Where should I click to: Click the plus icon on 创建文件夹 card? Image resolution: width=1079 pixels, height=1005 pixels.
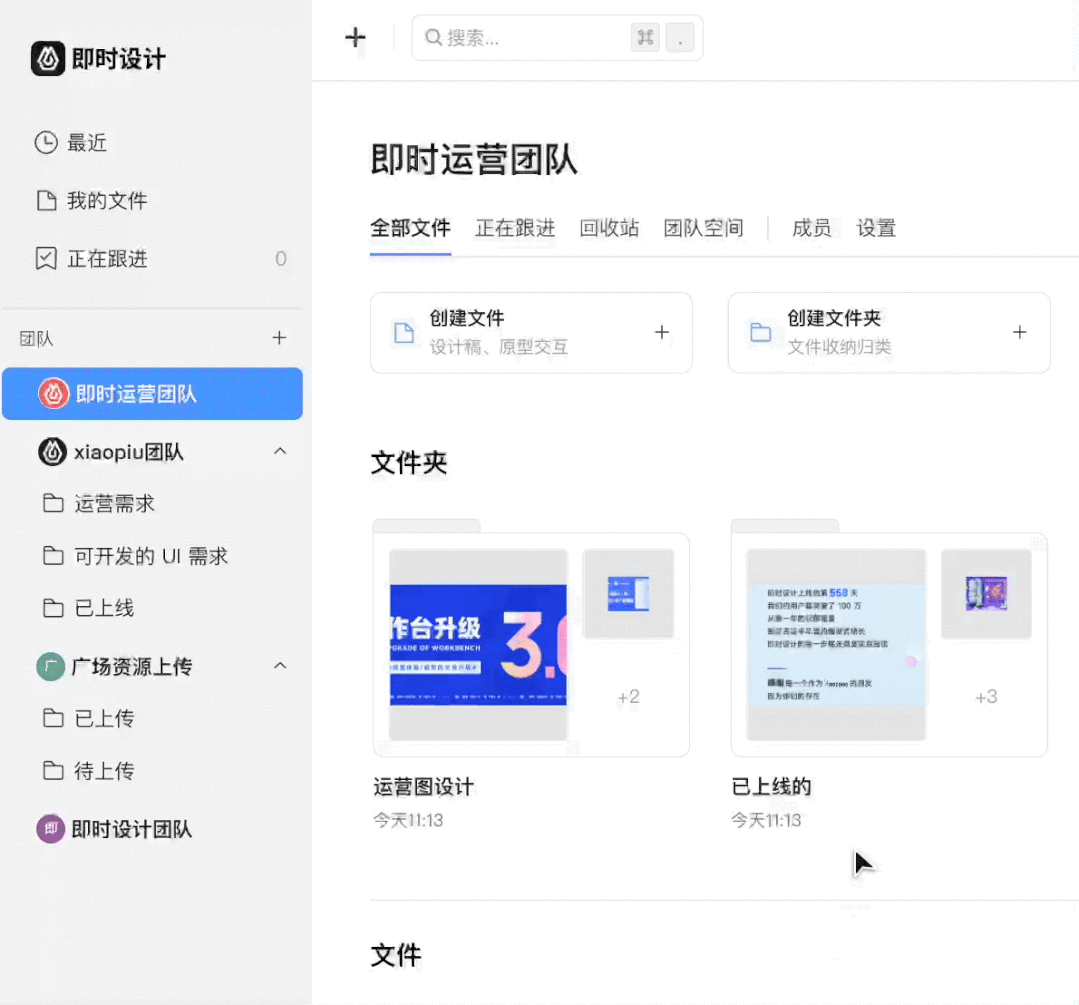(1019, 332)
